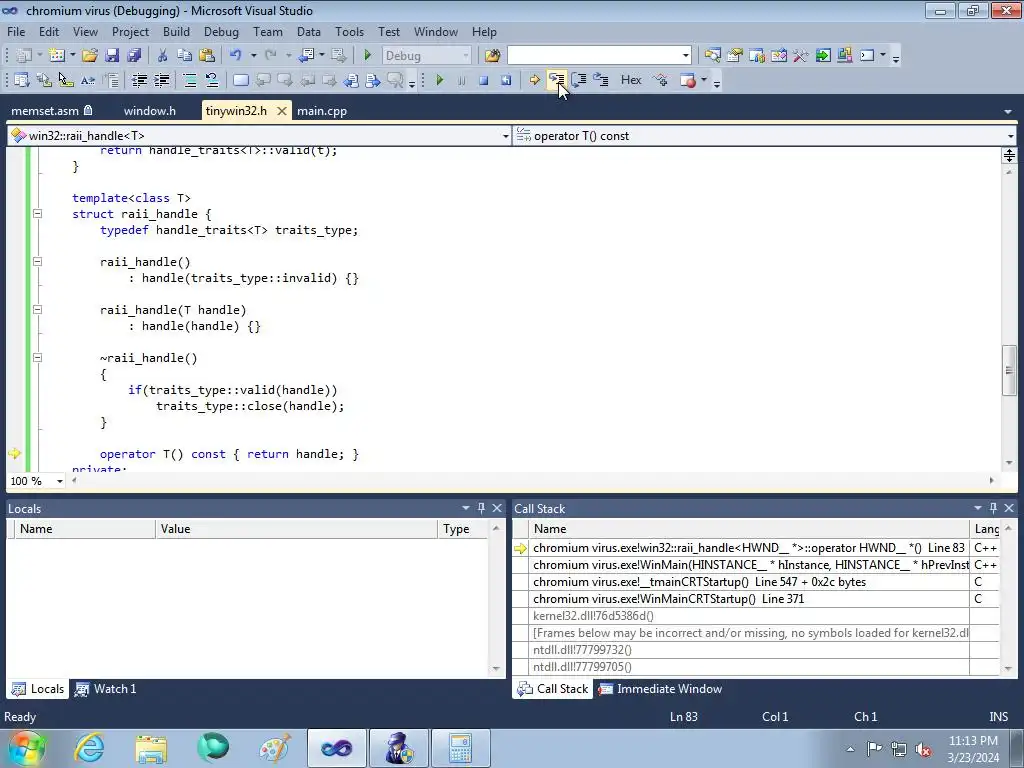Image resolution: width=1024 pixels, height=768 pixels.
Task: Restart the debugging session
Action: 505,80
